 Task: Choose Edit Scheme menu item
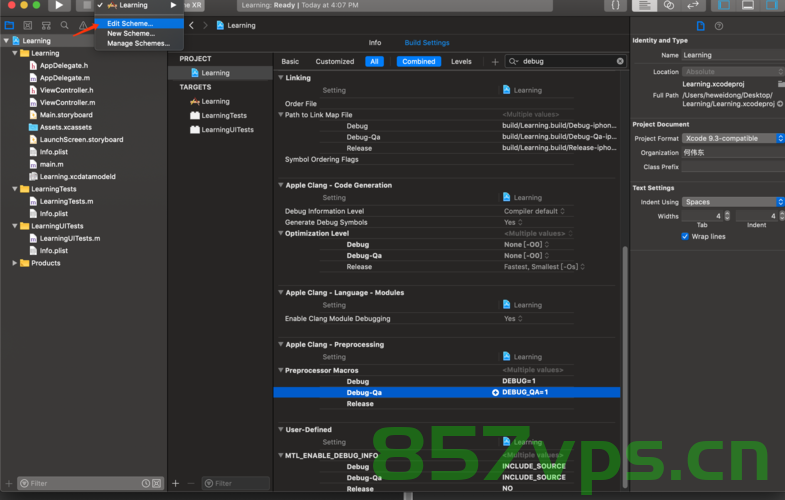139,24
